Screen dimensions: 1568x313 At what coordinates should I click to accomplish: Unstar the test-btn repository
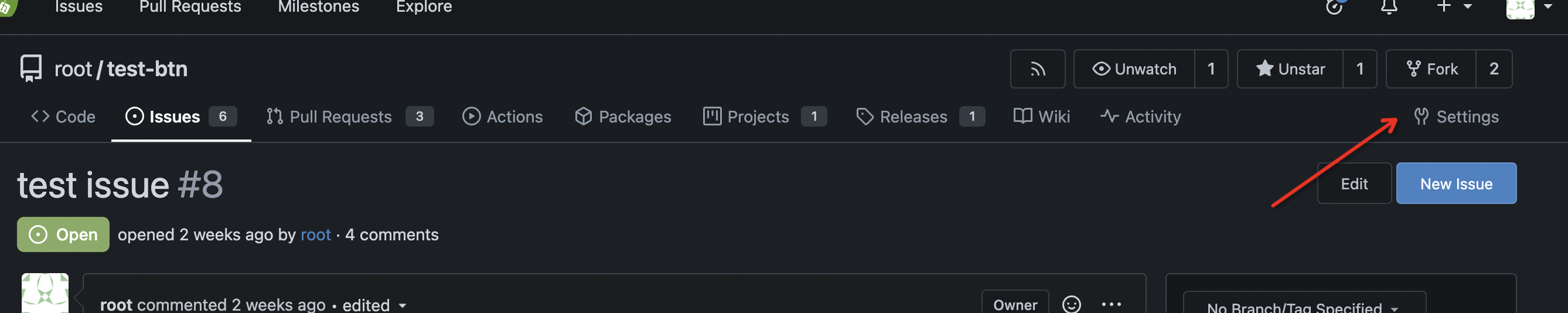(x=1290, y=69)
